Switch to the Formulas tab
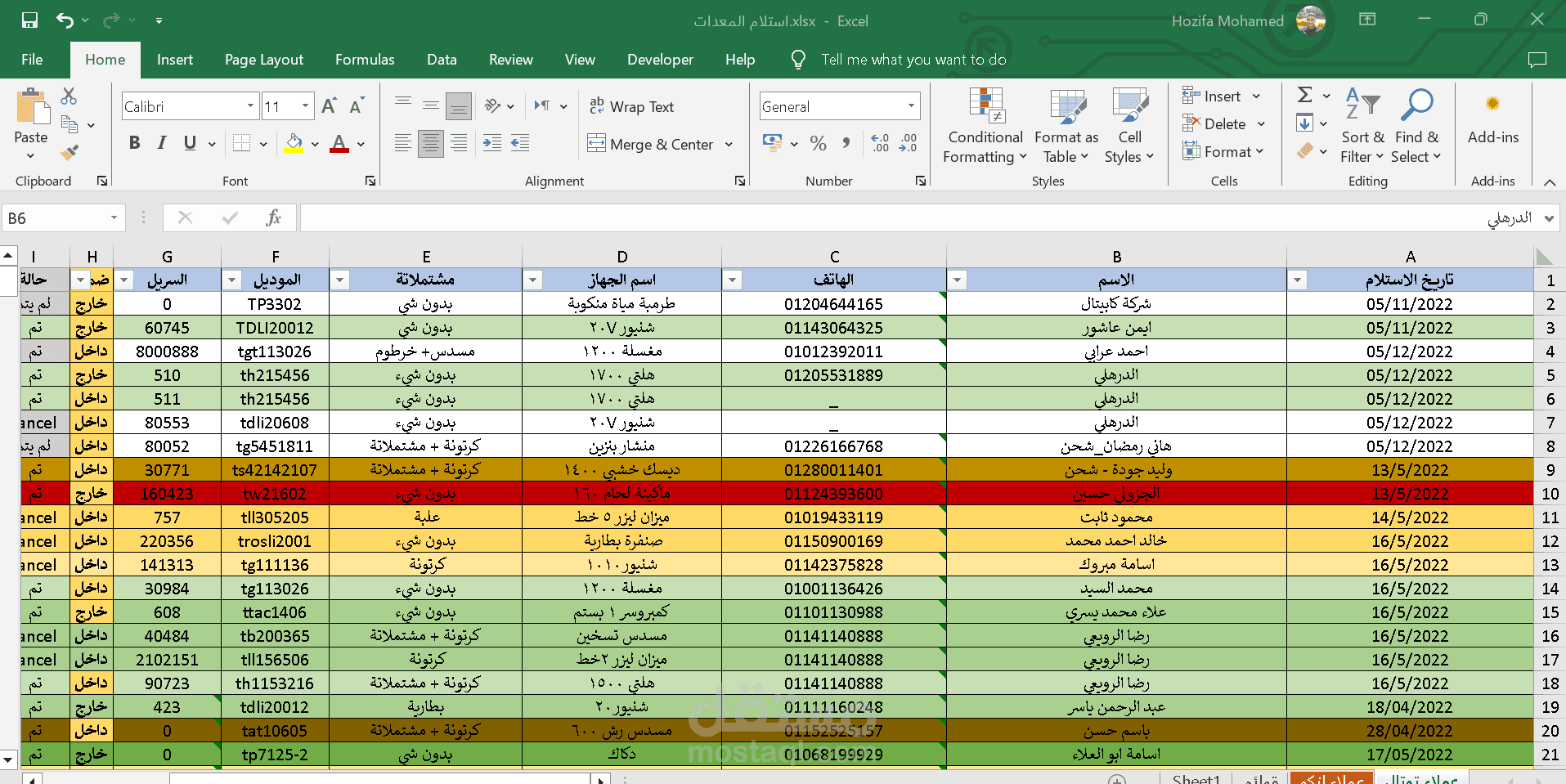 click(x=365, y=60)
